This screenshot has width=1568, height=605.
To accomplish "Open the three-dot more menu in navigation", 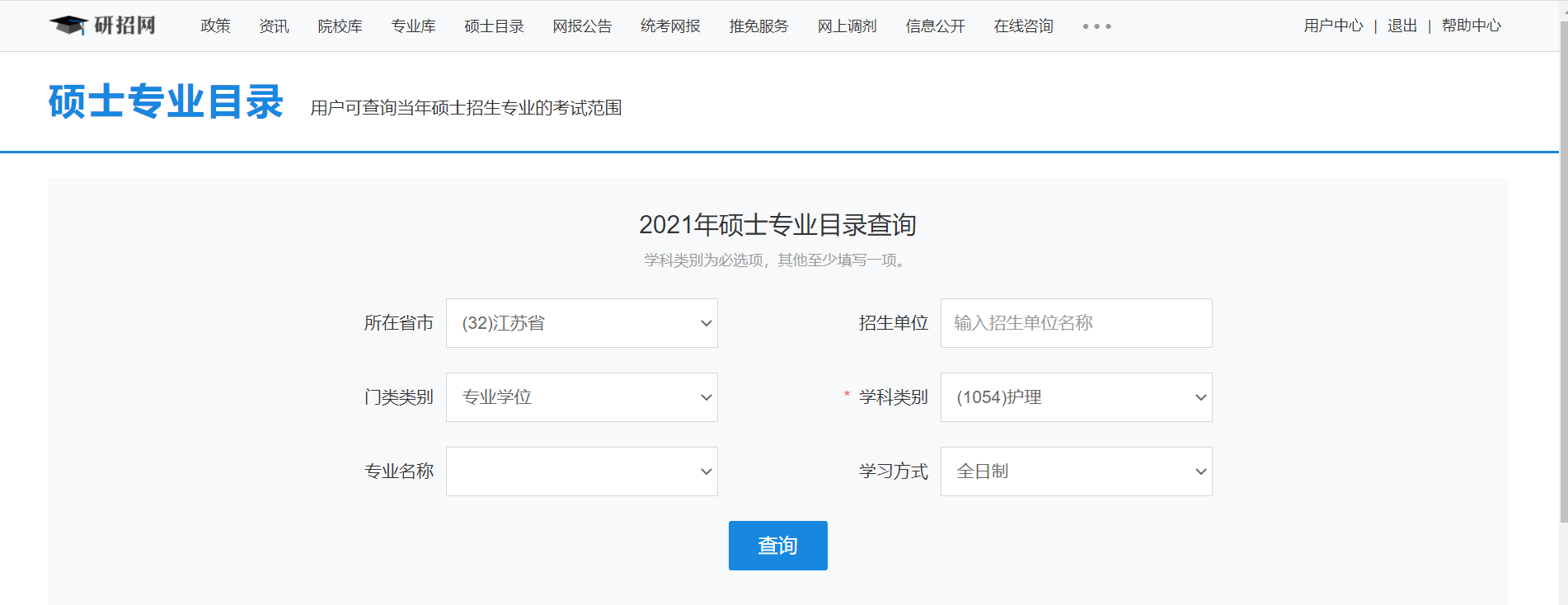I will click(x=1096, y=26).
